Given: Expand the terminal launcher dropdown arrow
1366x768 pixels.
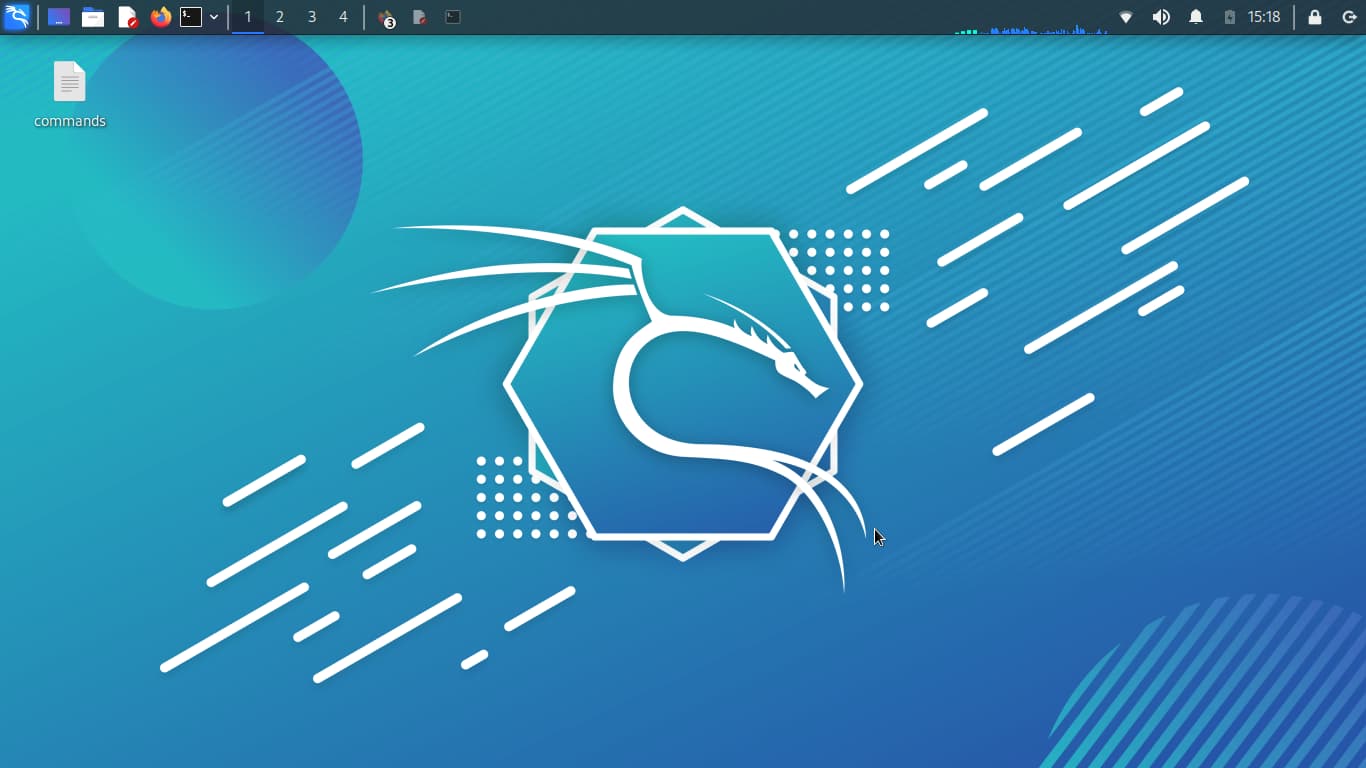Looking at the screenshot, I should coord(214,17).
